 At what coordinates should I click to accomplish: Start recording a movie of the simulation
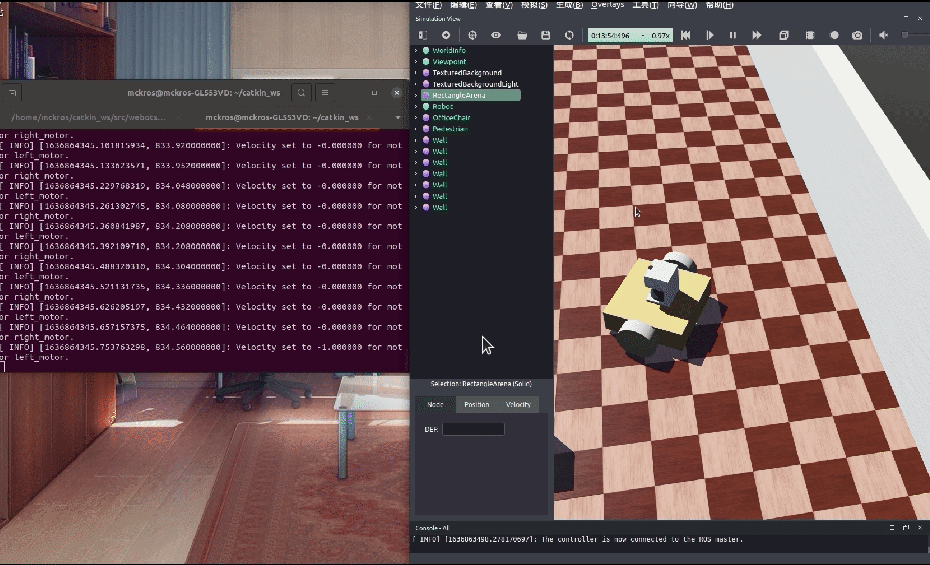pos(810,36)
